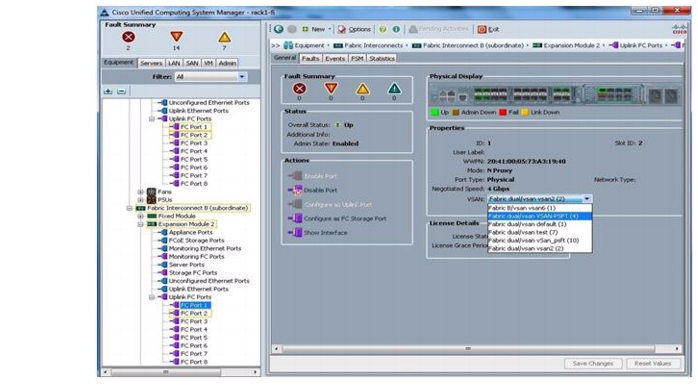The height and width of the screenshot is (386, 698).
Task: Click Reset Values button
Action: click(x=653, y=364)
